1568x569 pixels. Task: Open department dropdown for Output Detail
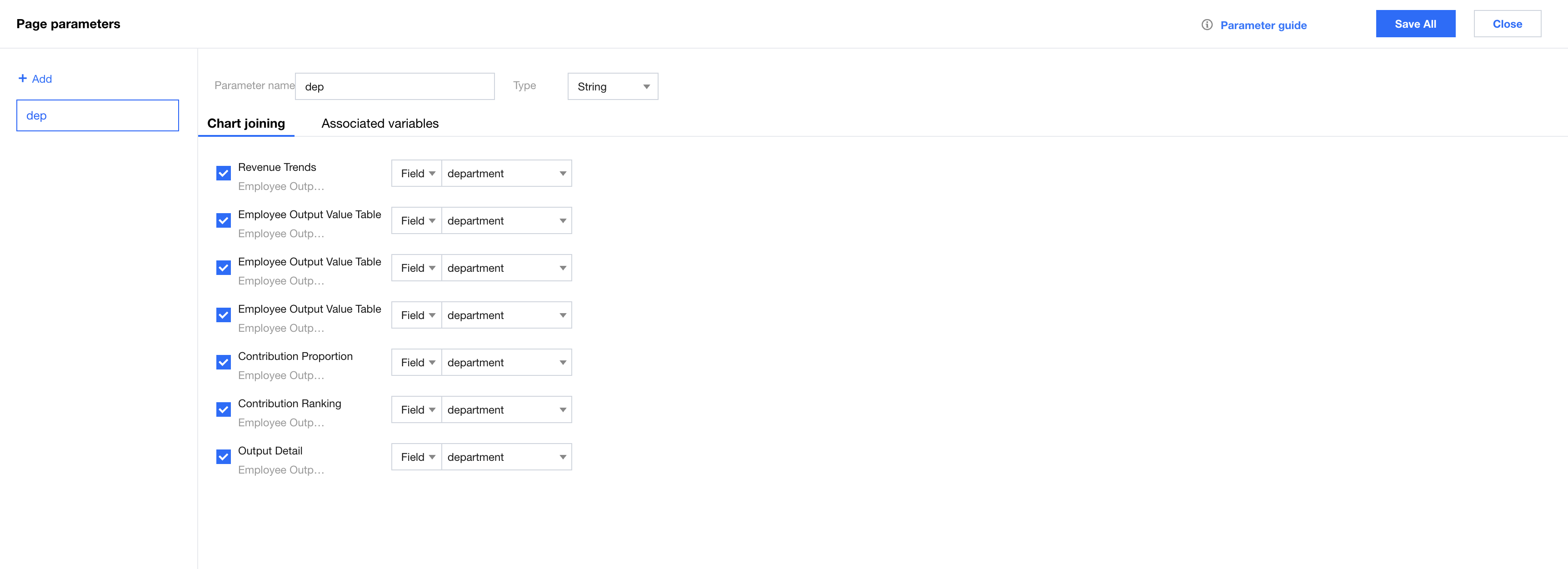tap(506, 457)
